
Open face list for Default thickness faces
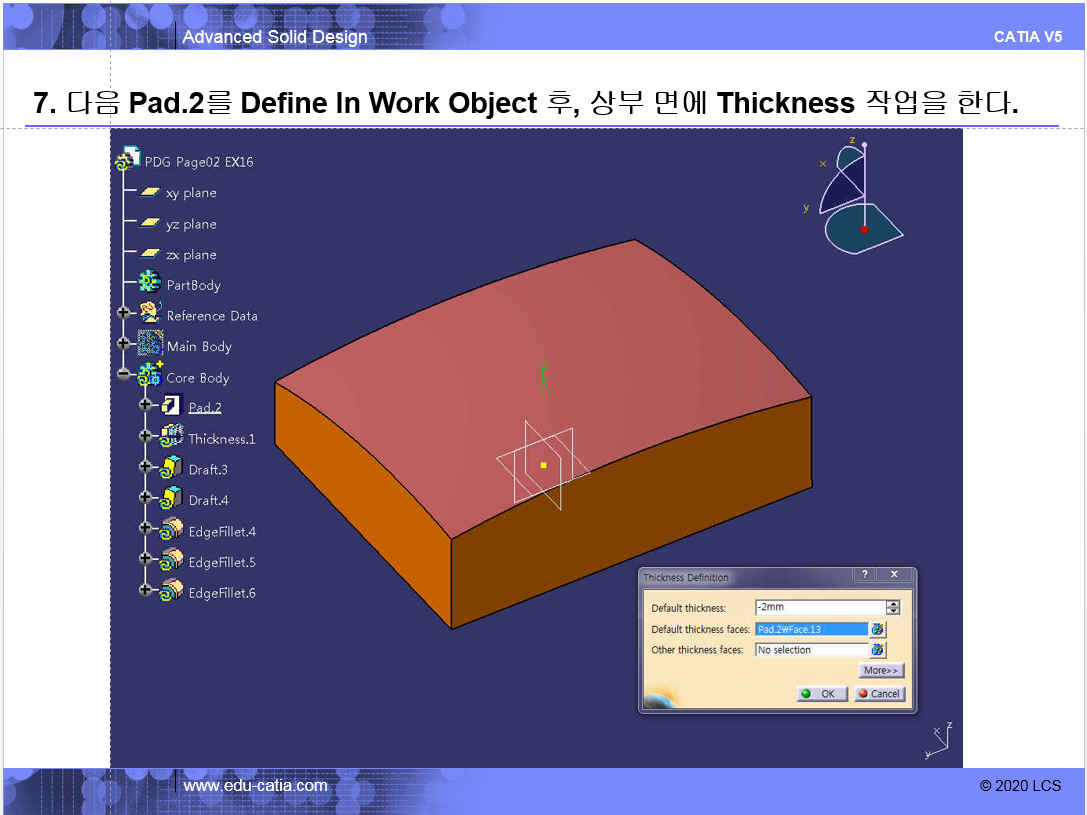click(877, 629)
